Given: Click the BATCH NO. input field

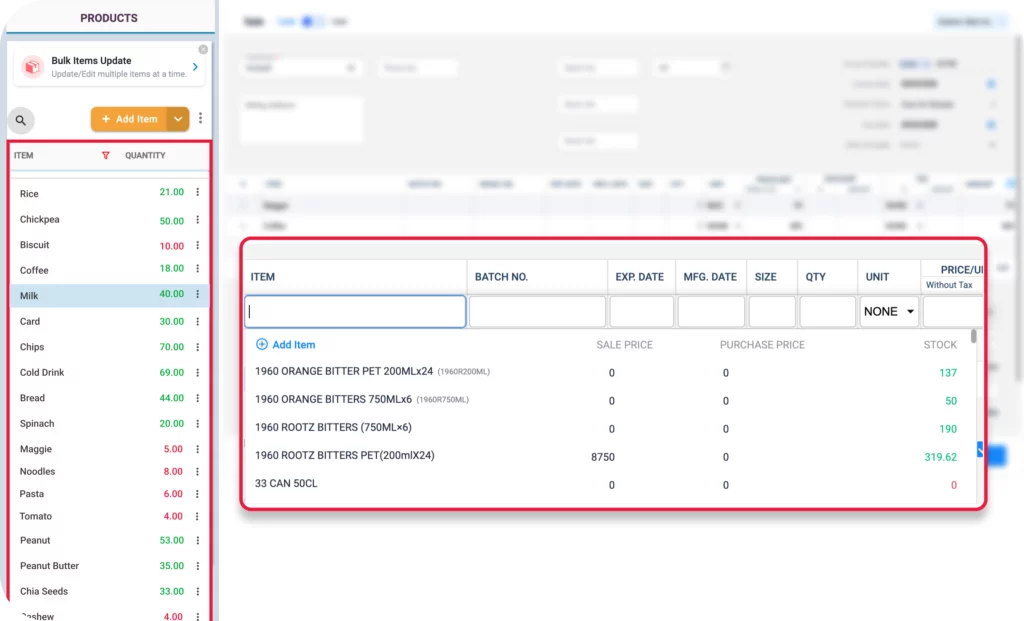Looking at the screenshot, I should (537, 312).
